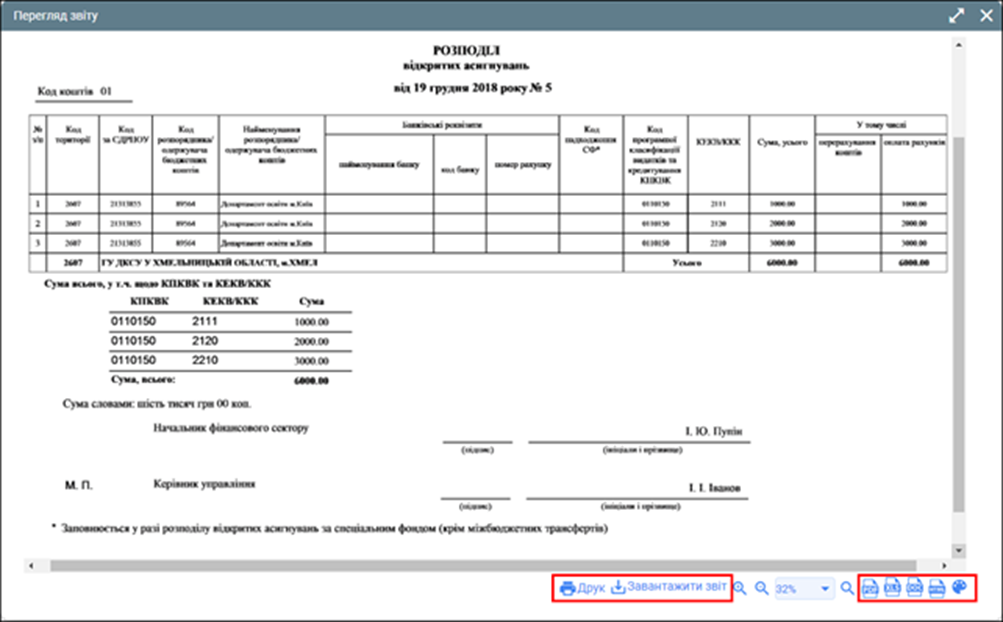Close the Перегляд звіту dialog
The image size is (1003, 622).
click(984, 16)
